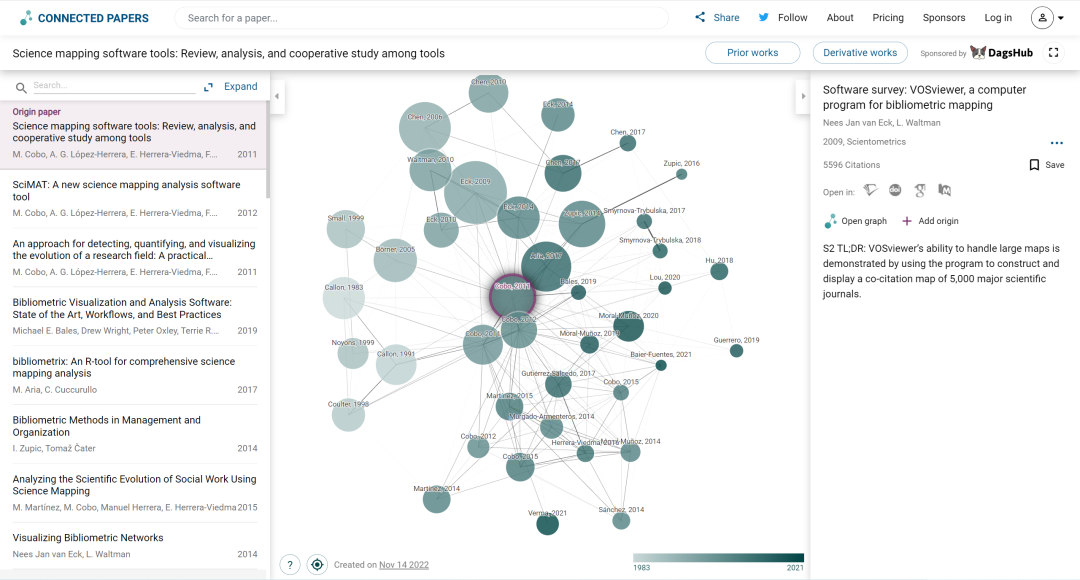Click the paper list scrollbar
Screen dimensions: 1080x580
(x=267, y=149)
